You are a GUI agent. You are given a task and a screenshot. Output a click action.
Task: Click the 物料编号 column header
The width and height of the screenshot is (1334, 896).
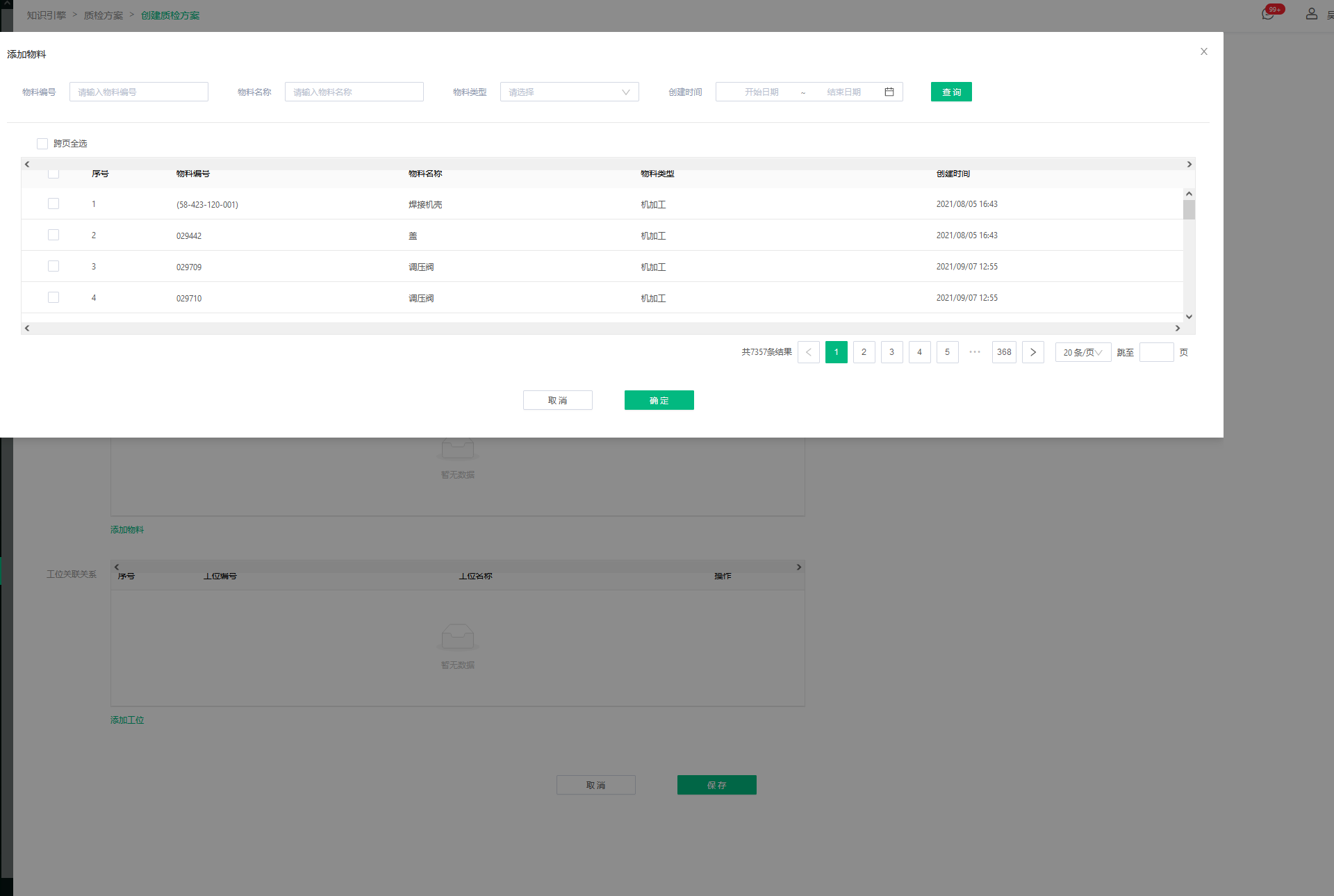[x=193, y=174]
